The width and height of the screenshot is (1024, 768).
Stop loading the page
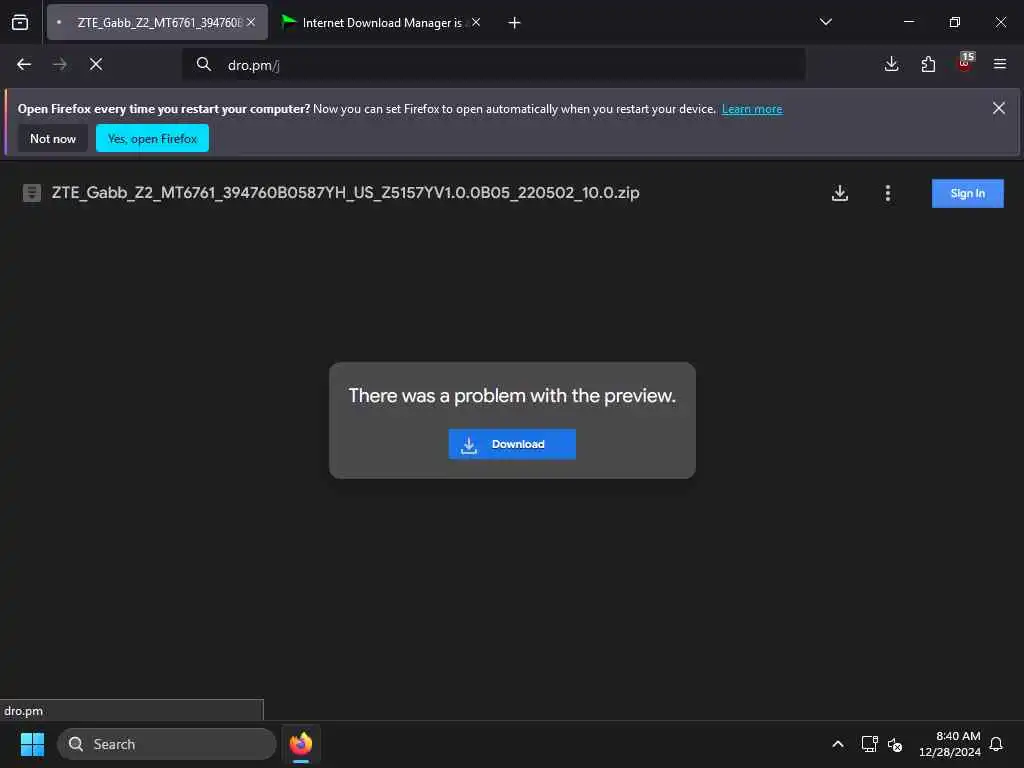pos(96,64)
